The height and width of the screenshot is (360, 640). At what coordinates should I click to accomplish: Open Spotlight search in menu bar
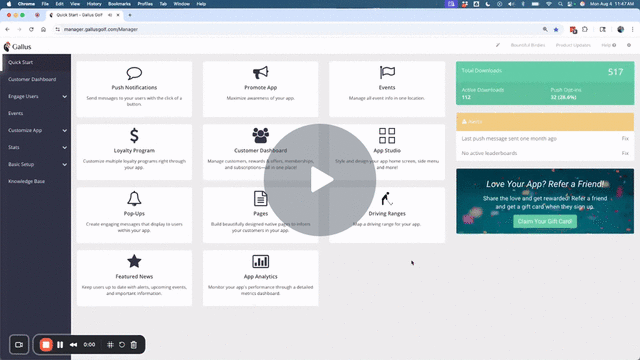560,4
